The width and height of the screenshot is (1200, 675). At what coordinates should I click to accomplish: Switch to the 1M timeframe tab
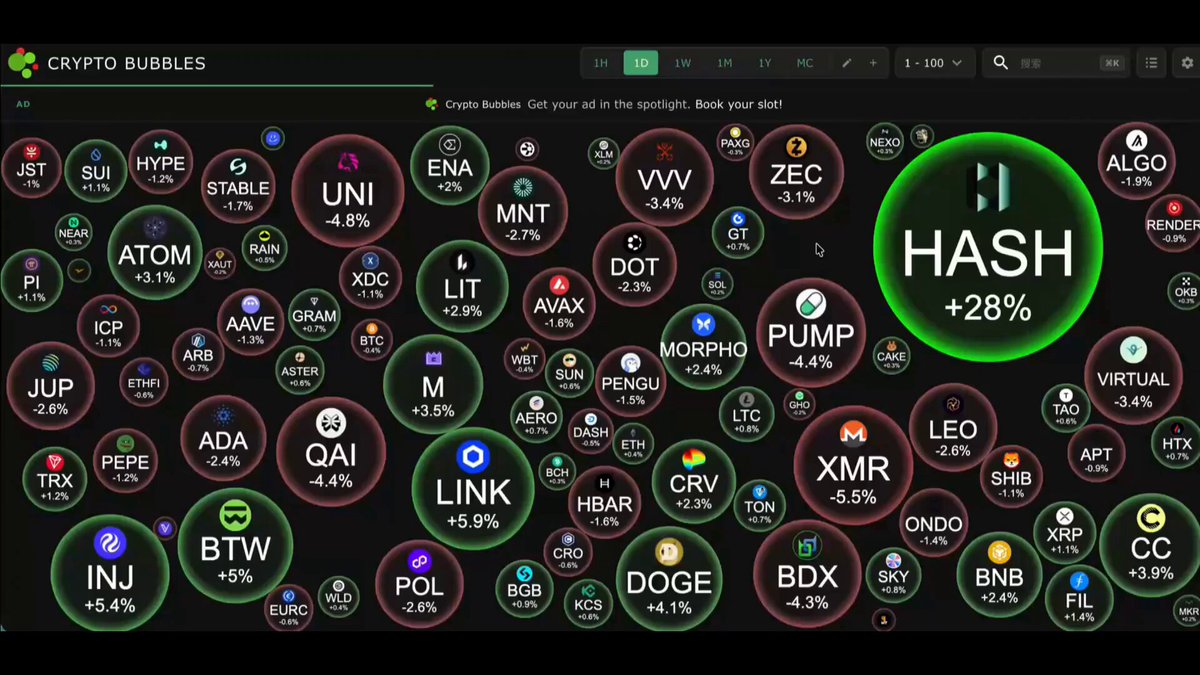pyautogui.click(x=724, y=63)
